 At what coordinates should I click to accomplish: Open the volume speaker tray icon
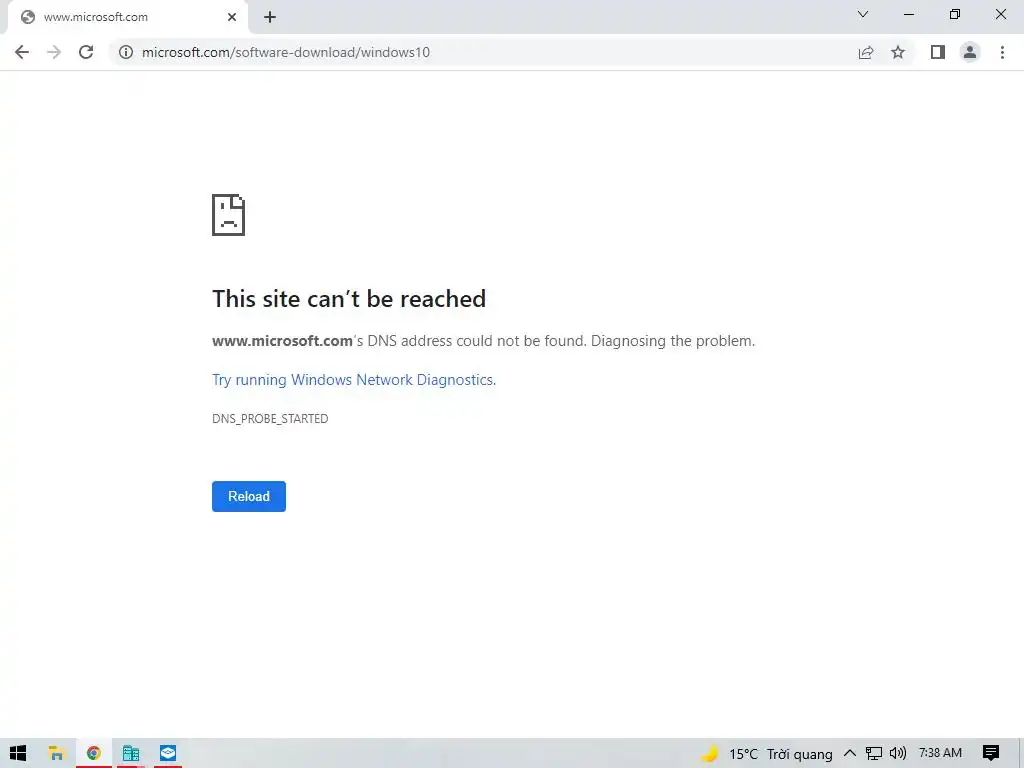tap(898, 754)
